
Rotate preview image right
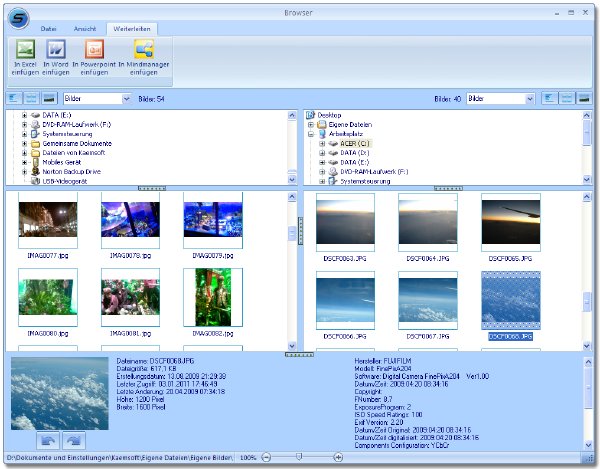point(74,441)
